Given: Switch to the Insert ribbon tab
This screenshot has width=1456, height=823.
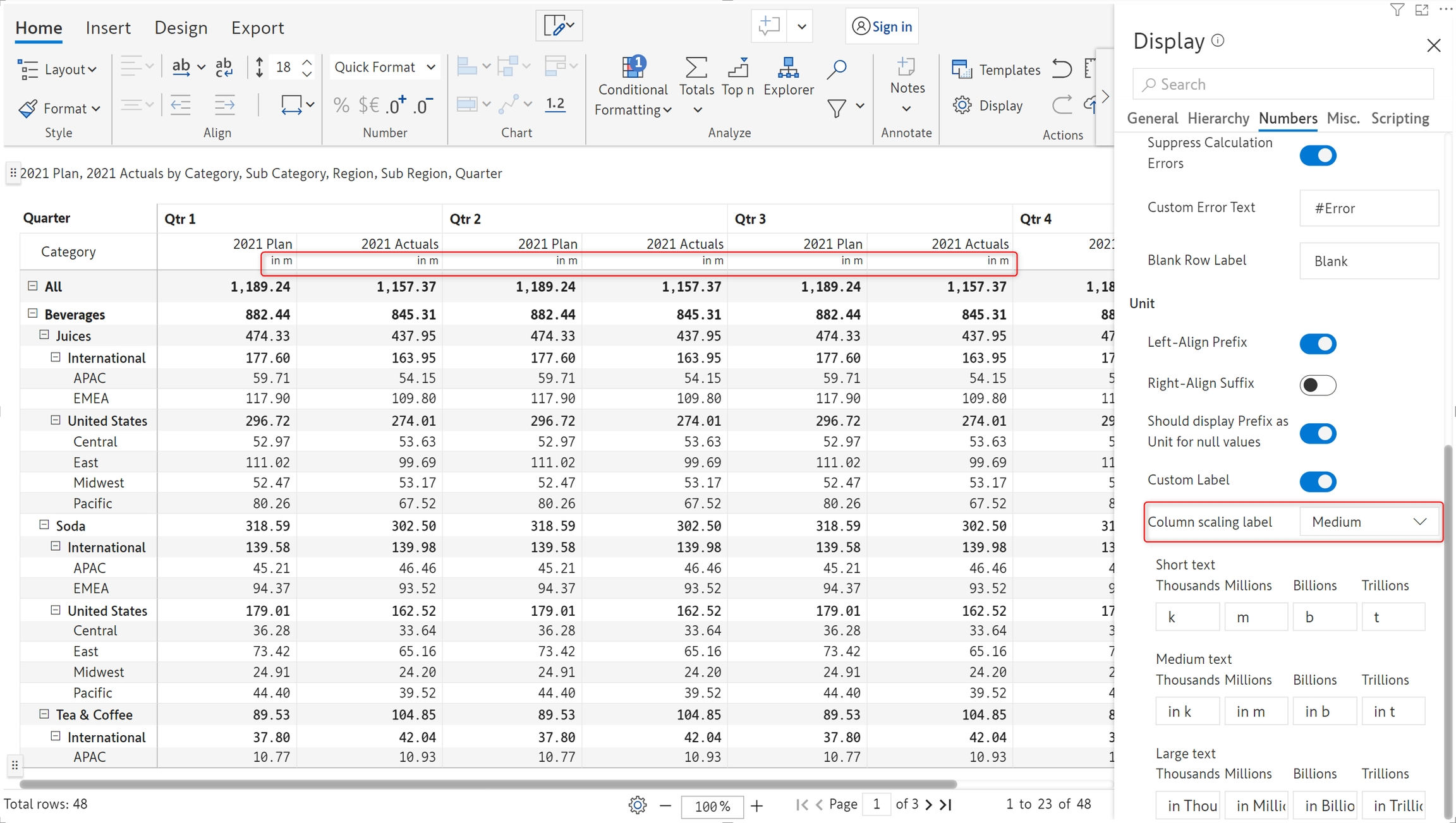Looking at the screenshot, I should click(x=108, y=28).
